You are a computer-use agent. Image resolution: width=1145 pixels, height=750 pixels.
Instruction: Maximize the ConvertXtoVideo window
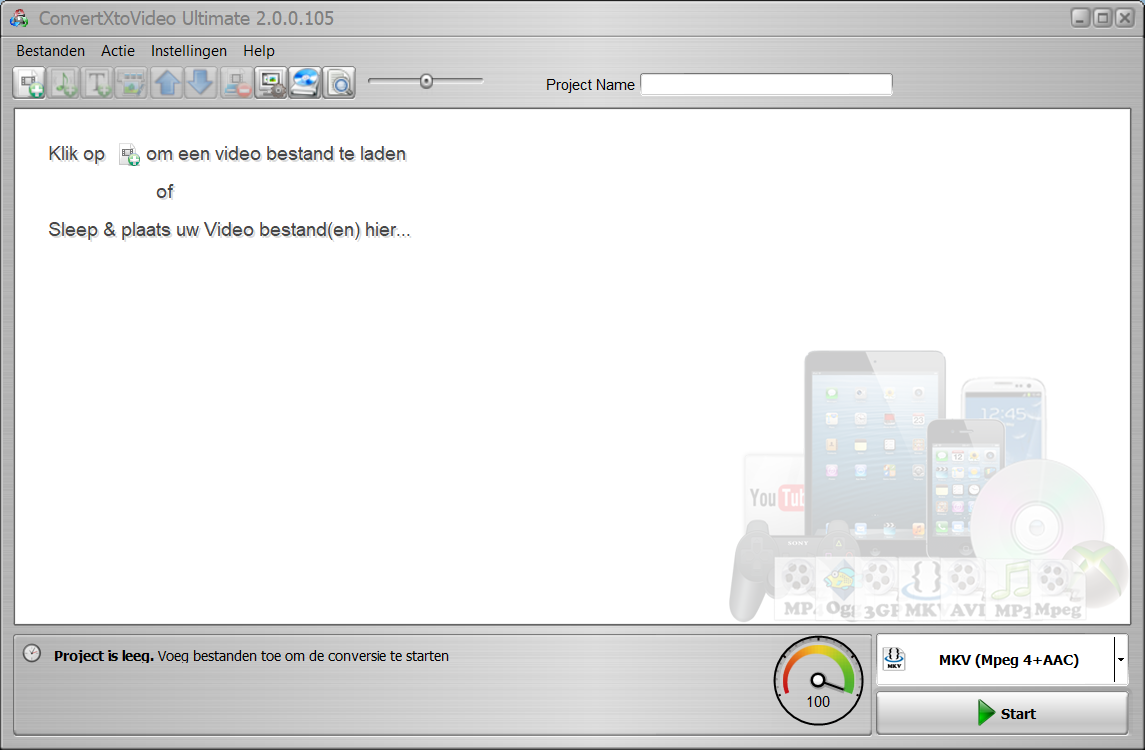[1103, 18]
